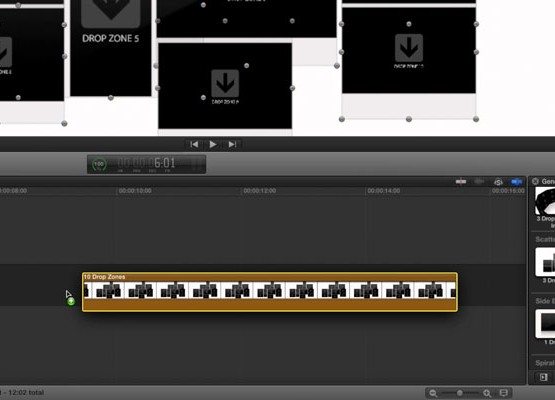
Task: Select the Scatter generator thumbnail
Action: click(x=545, y=262)
